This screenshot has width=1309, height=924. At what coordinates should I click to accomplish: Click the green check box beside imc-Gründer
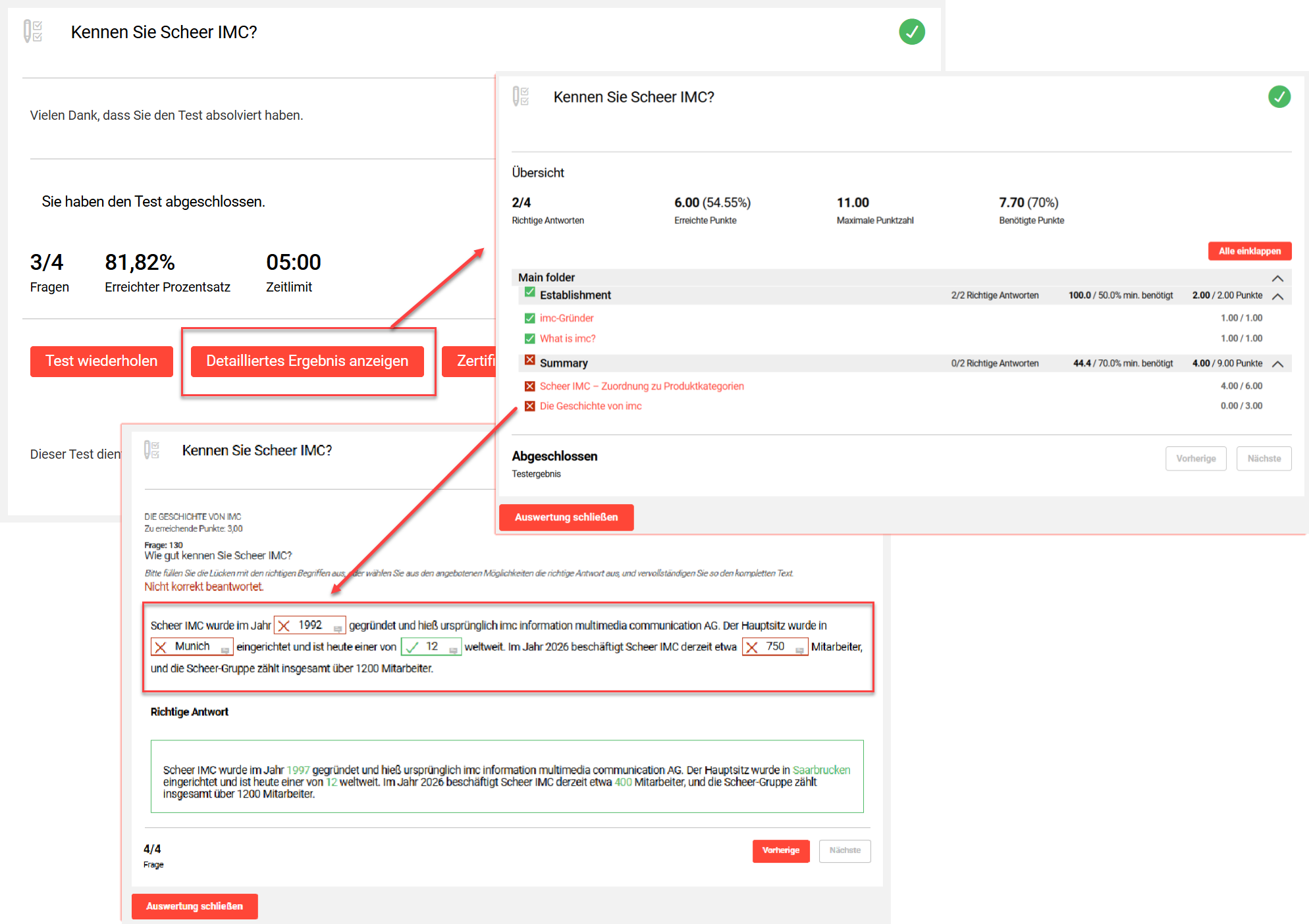(x=529, y=318)
